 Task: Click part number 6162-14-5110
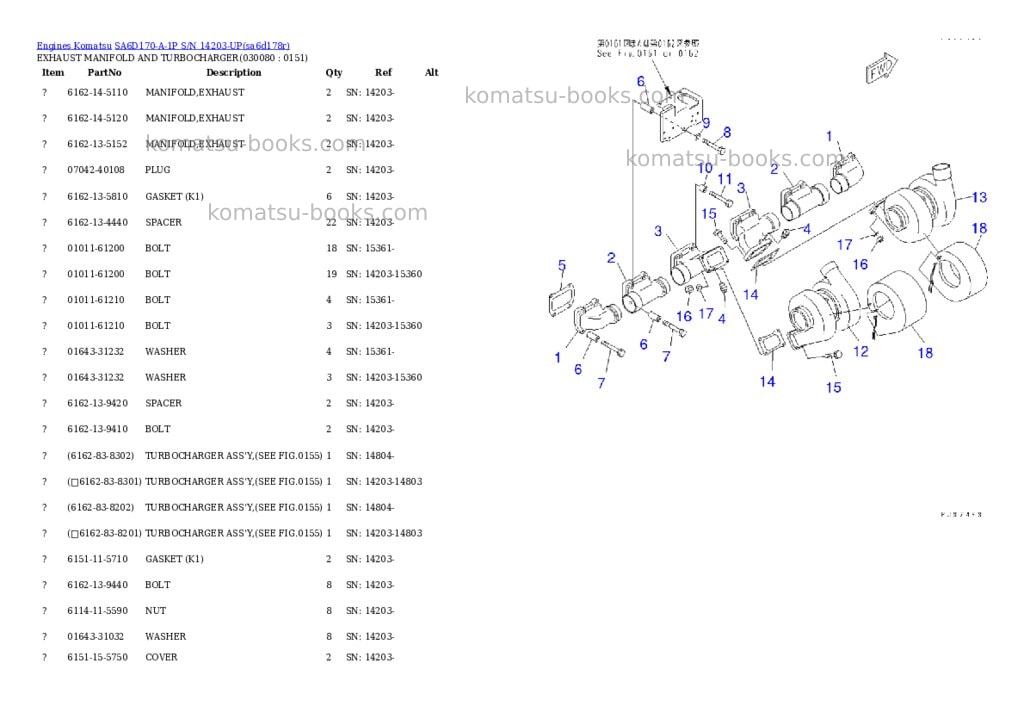pyautogui.click(x=97, y=93)
